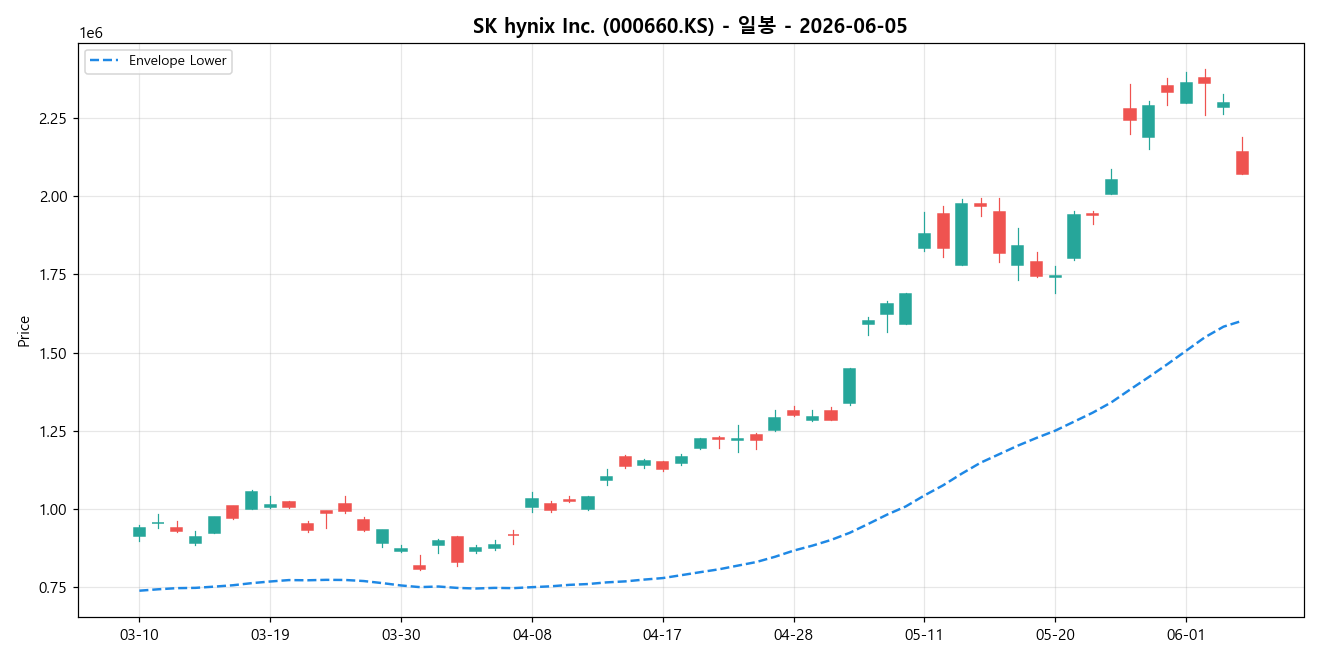Click the first green candlestick at 03-10
Viewport: 1320px width, 660px height.
click(x=139, y=532)
